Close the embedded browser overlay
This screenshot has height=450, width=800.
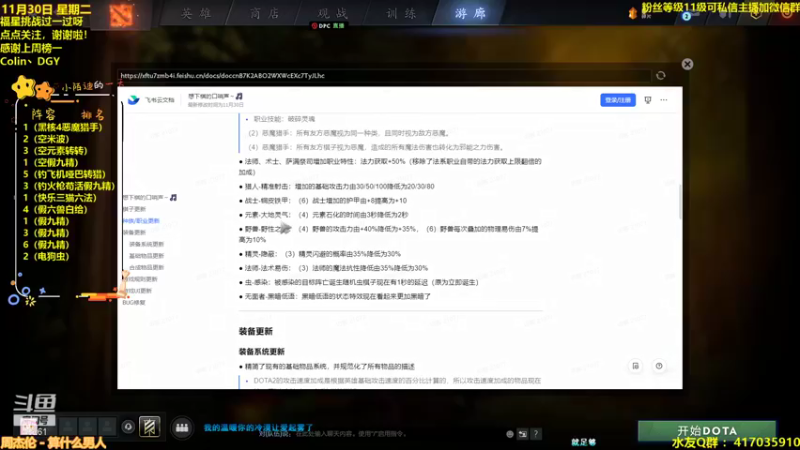pos(687,64)
